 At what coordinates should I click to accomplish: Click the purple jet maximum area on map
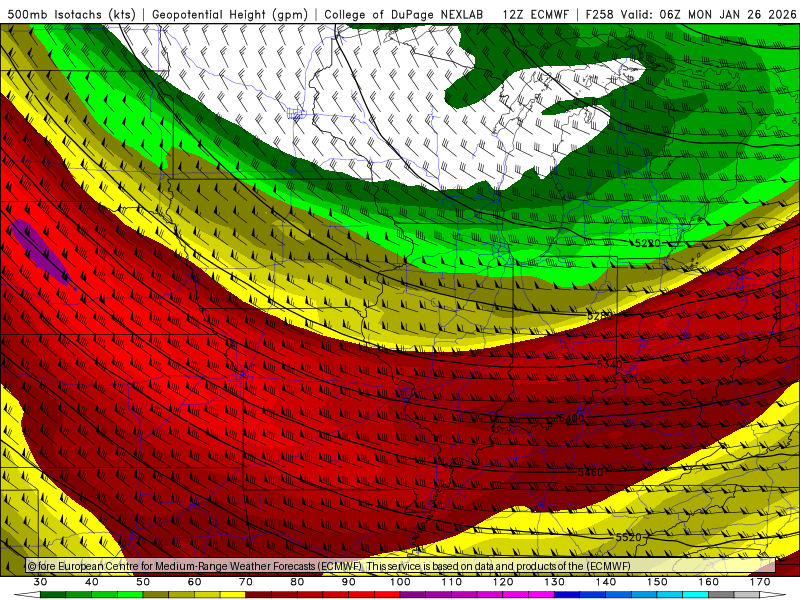pos(40,251)
